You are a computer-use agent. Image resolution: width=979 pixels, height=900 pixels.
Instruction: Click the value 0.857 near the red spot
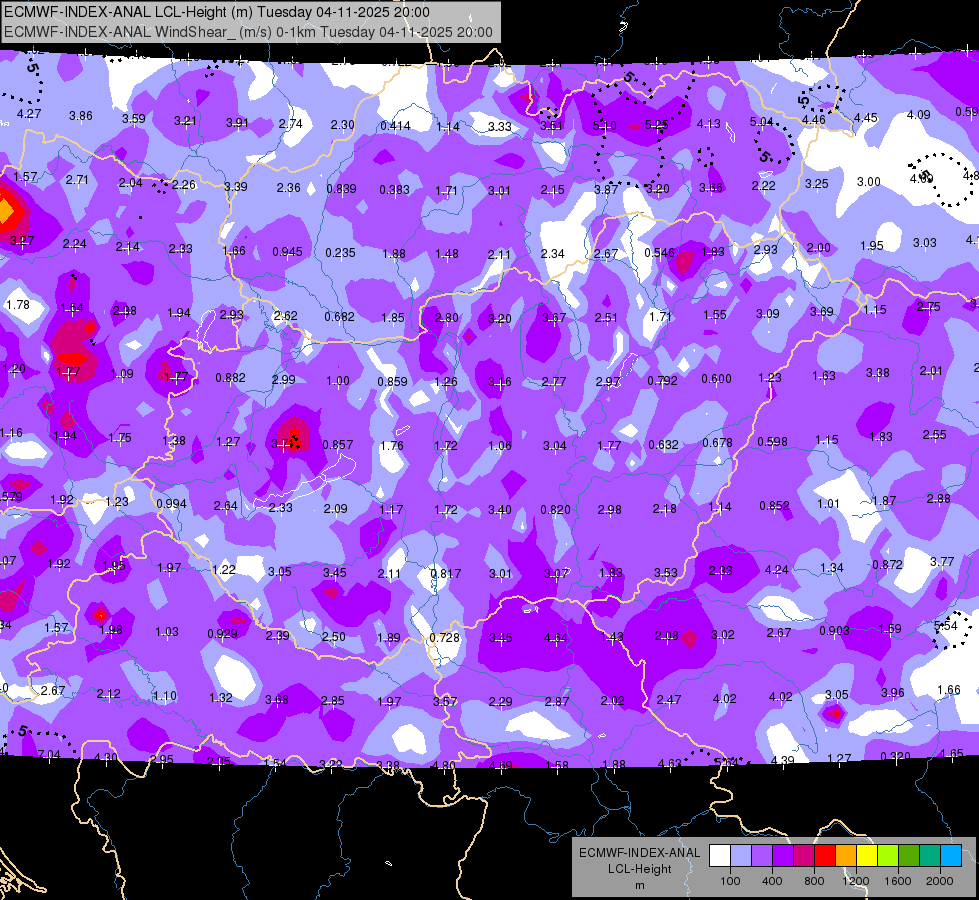[338, 445]
